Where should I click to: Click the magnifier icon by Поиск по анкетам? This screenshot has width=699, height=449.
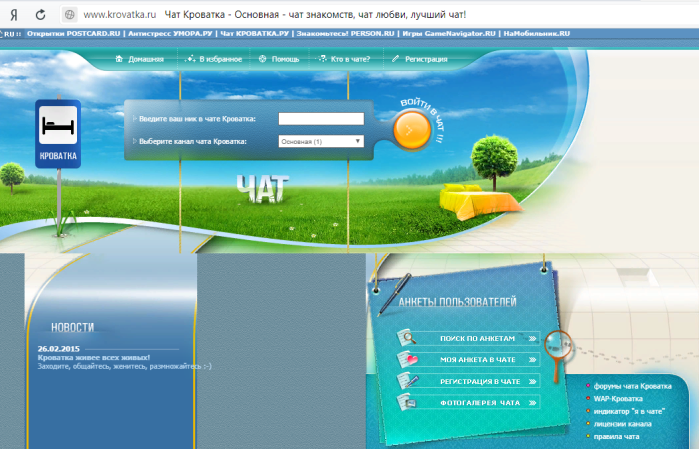point(407,338)
